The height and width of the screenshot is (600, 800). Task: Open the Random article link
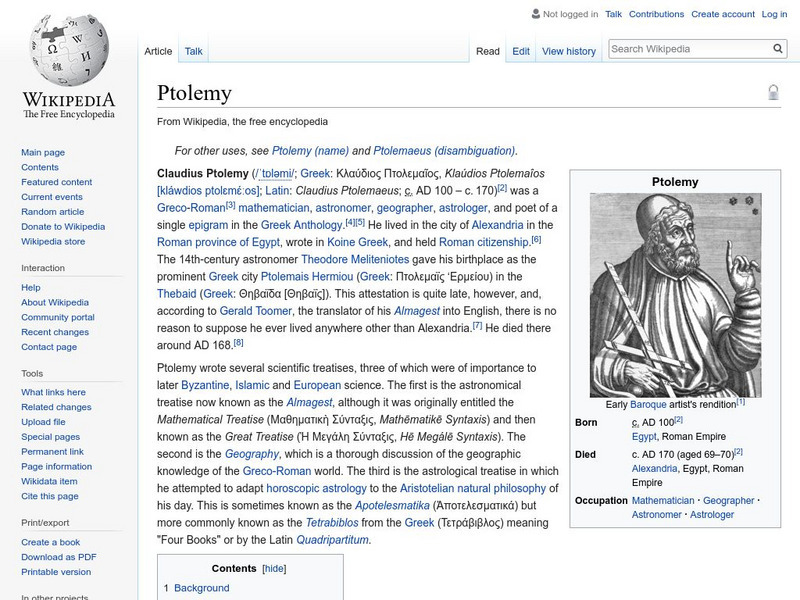click(x=53, y=212)
